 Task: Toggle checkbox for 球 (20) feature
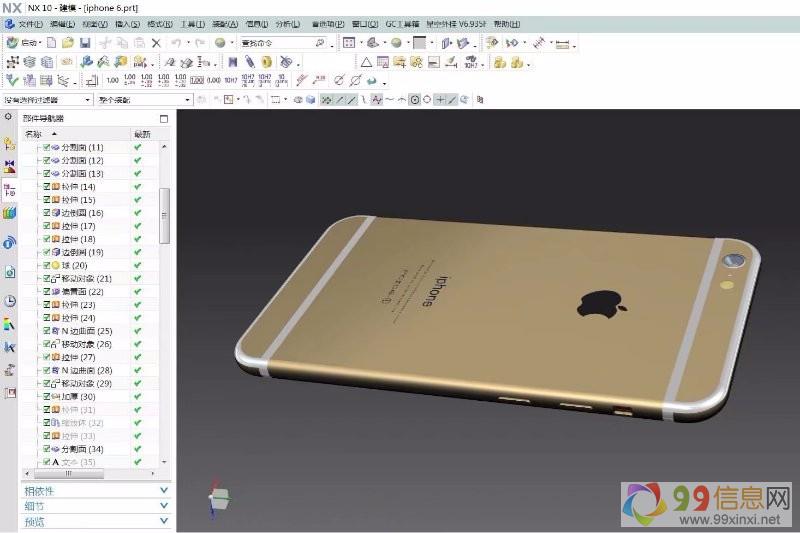(47, 265)
